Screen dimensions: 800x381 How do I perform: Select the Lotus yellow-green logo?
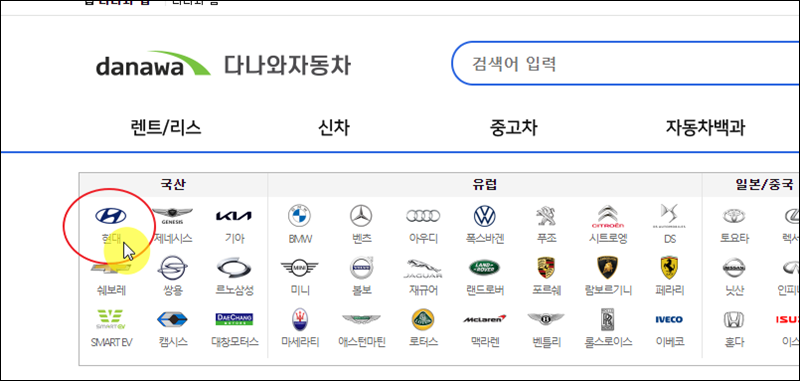click(x=423, y=320)
